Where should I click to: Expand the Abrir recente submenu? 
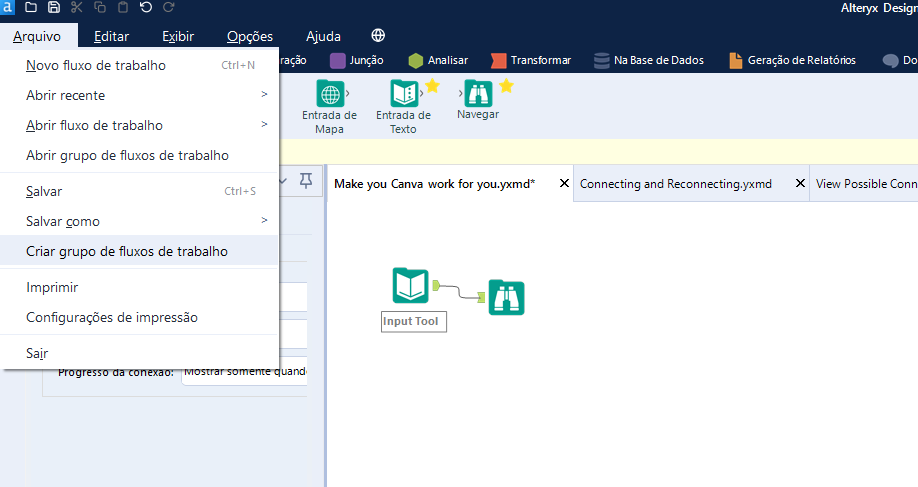pos(139,95)
